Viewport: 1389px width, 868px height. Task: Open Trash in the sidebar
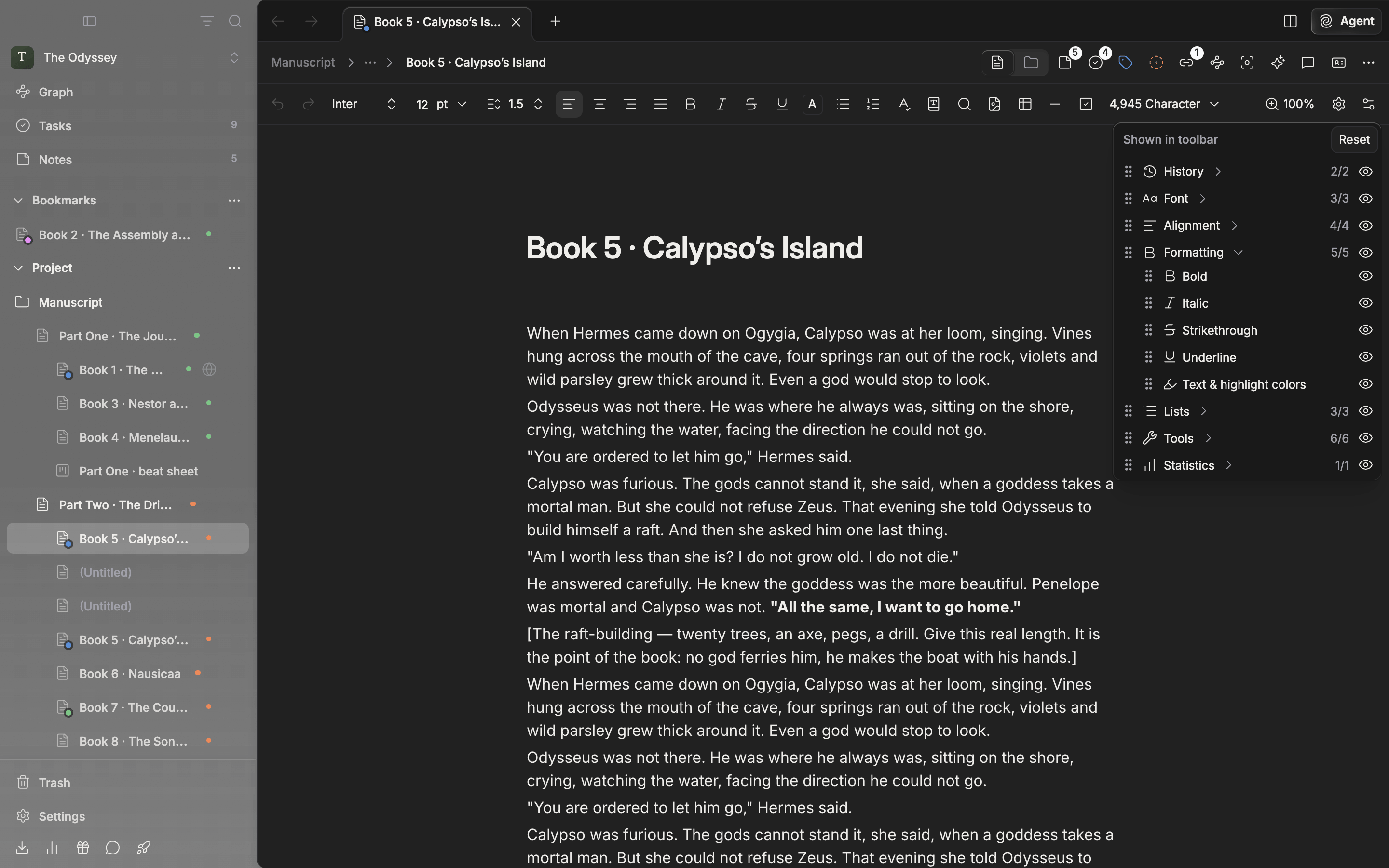click(54, 783)
